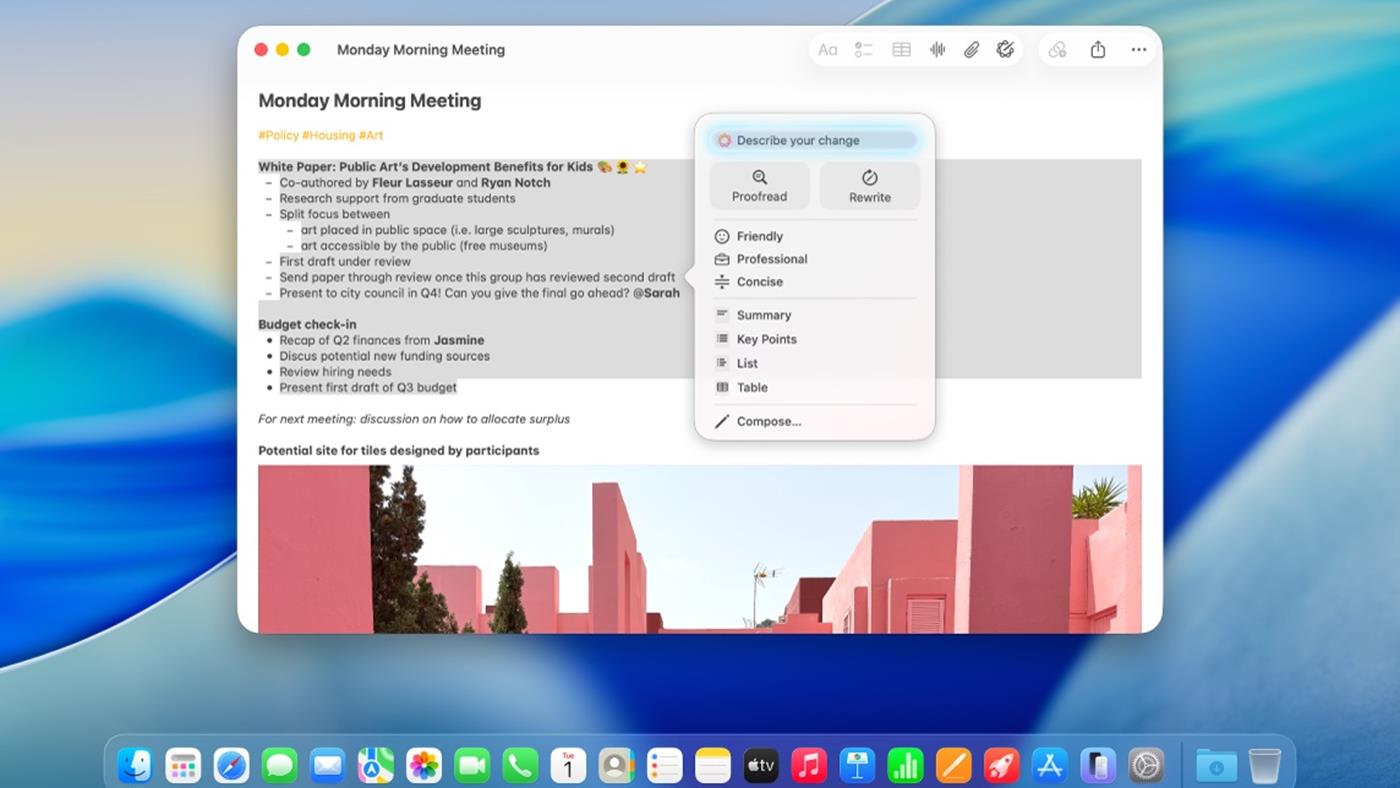The height and width of the screenshot is (788, 1400).
Task: Open Writing Tools icon in toolbar
Action: (x=1006, y=50)
